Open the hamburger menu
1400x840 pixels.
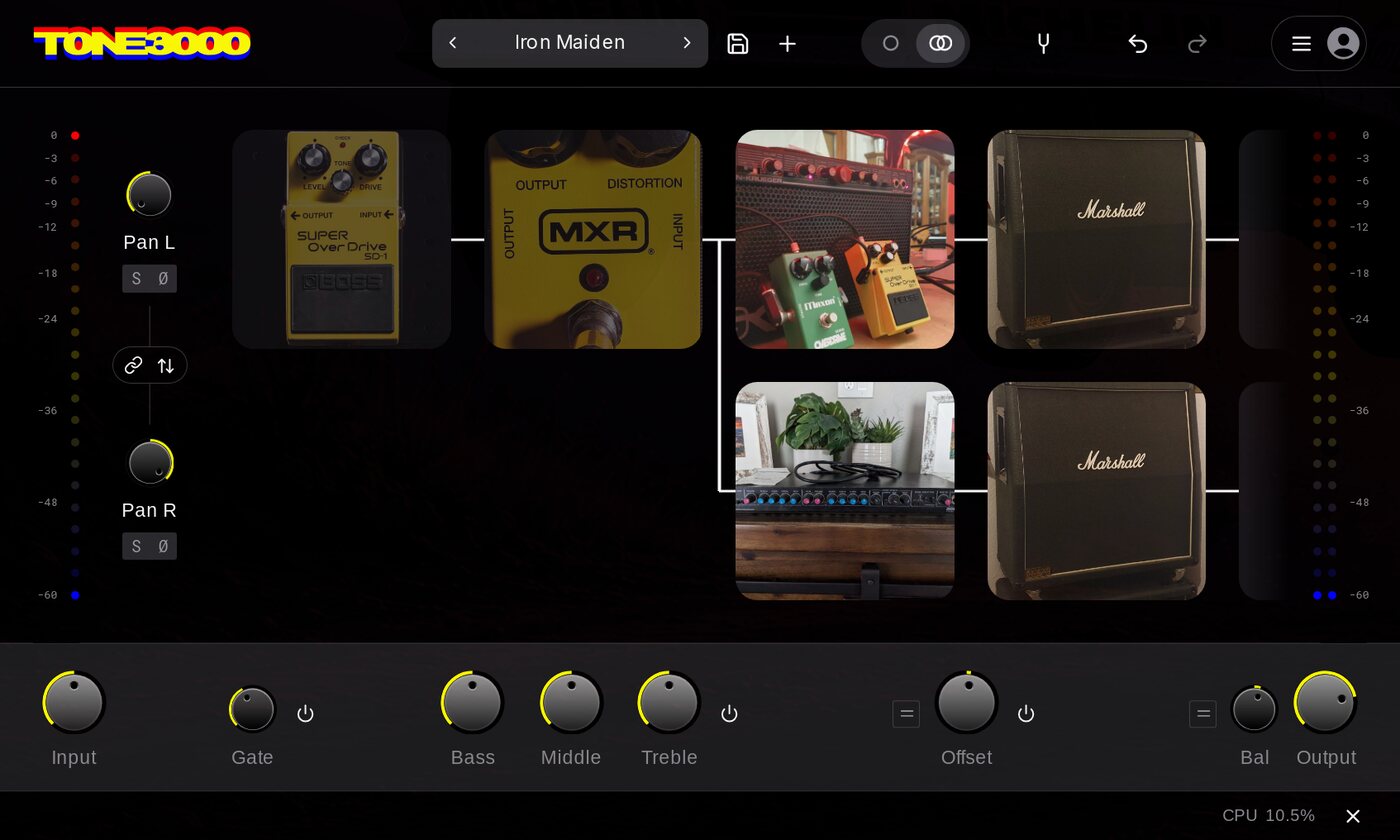[x=1301, y=43]
